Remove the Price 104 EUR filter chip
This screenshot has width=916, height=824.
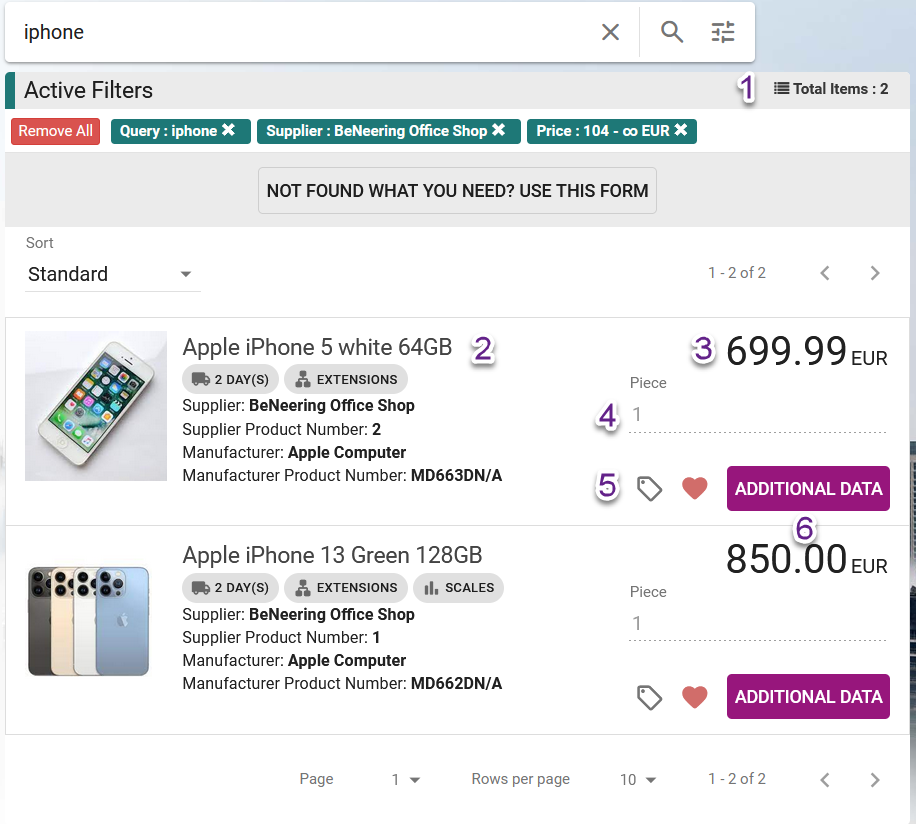coord(680,131)
